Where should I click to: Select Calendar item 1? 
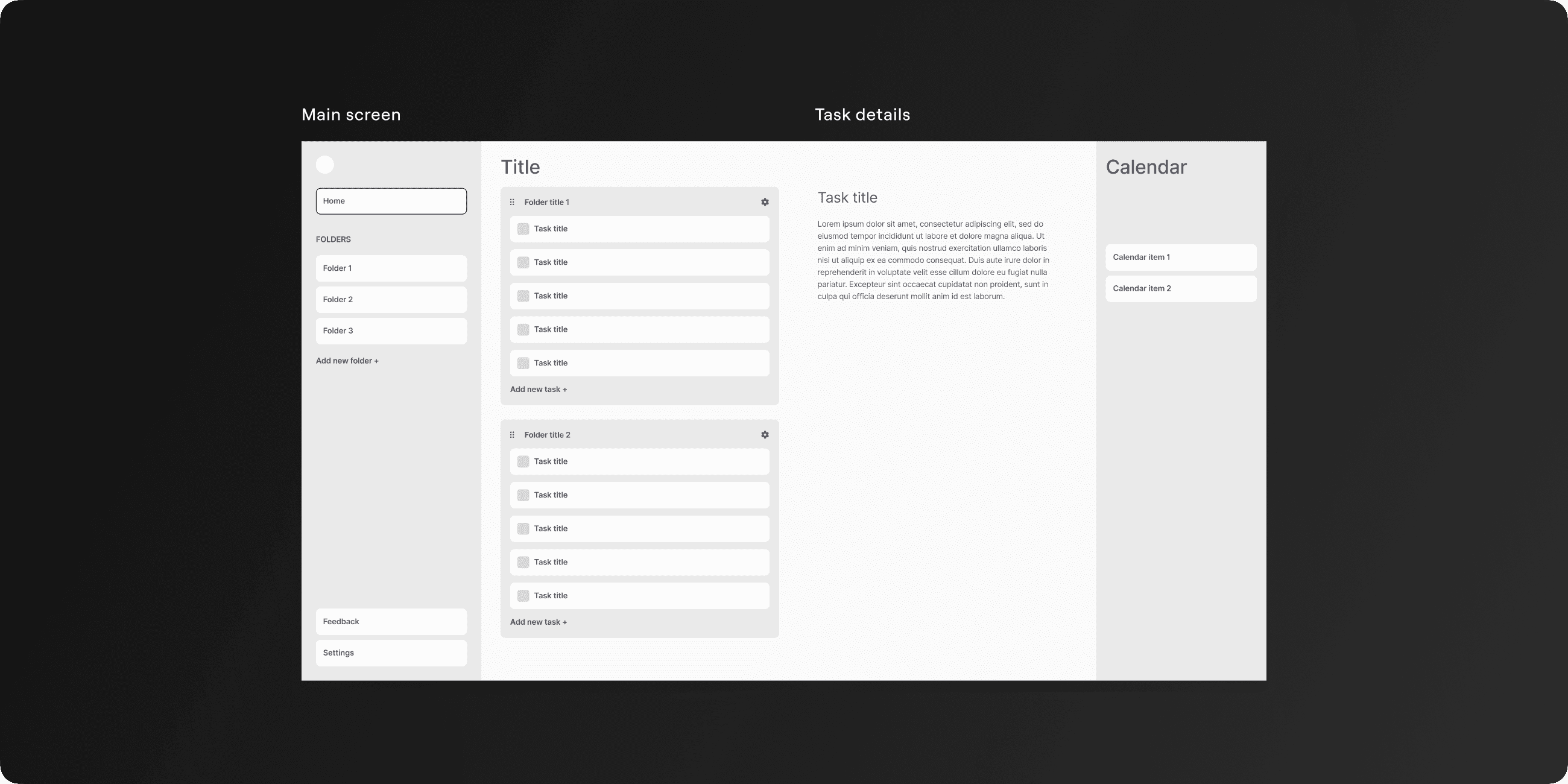[1180, 258]
